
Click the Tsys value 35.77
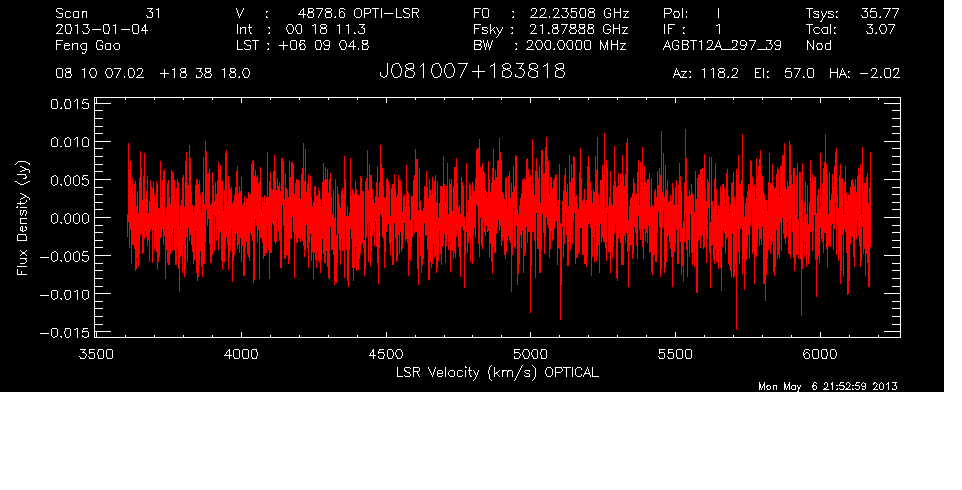tap(880, 13)
